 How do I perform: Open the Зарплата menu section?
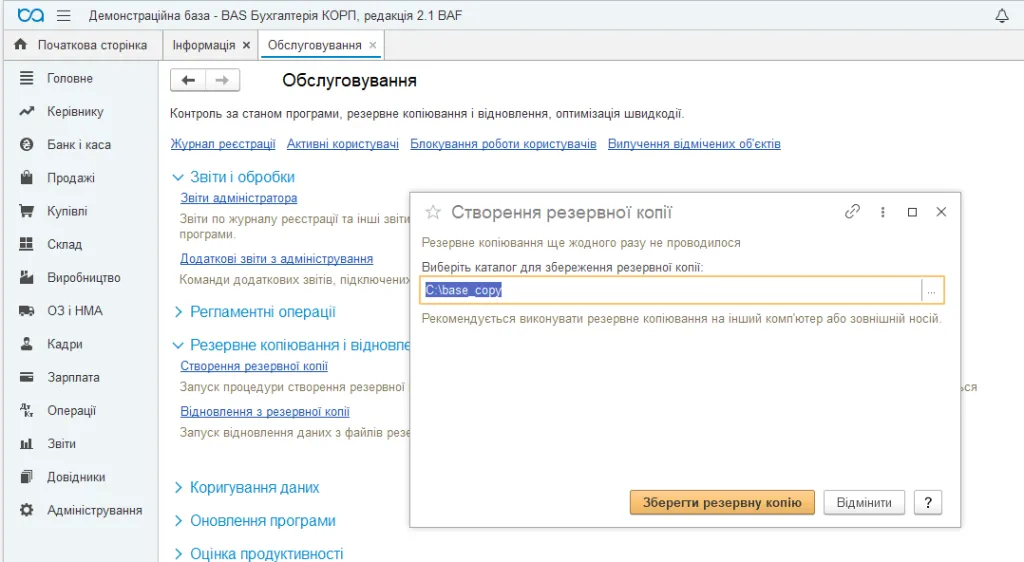73,377
